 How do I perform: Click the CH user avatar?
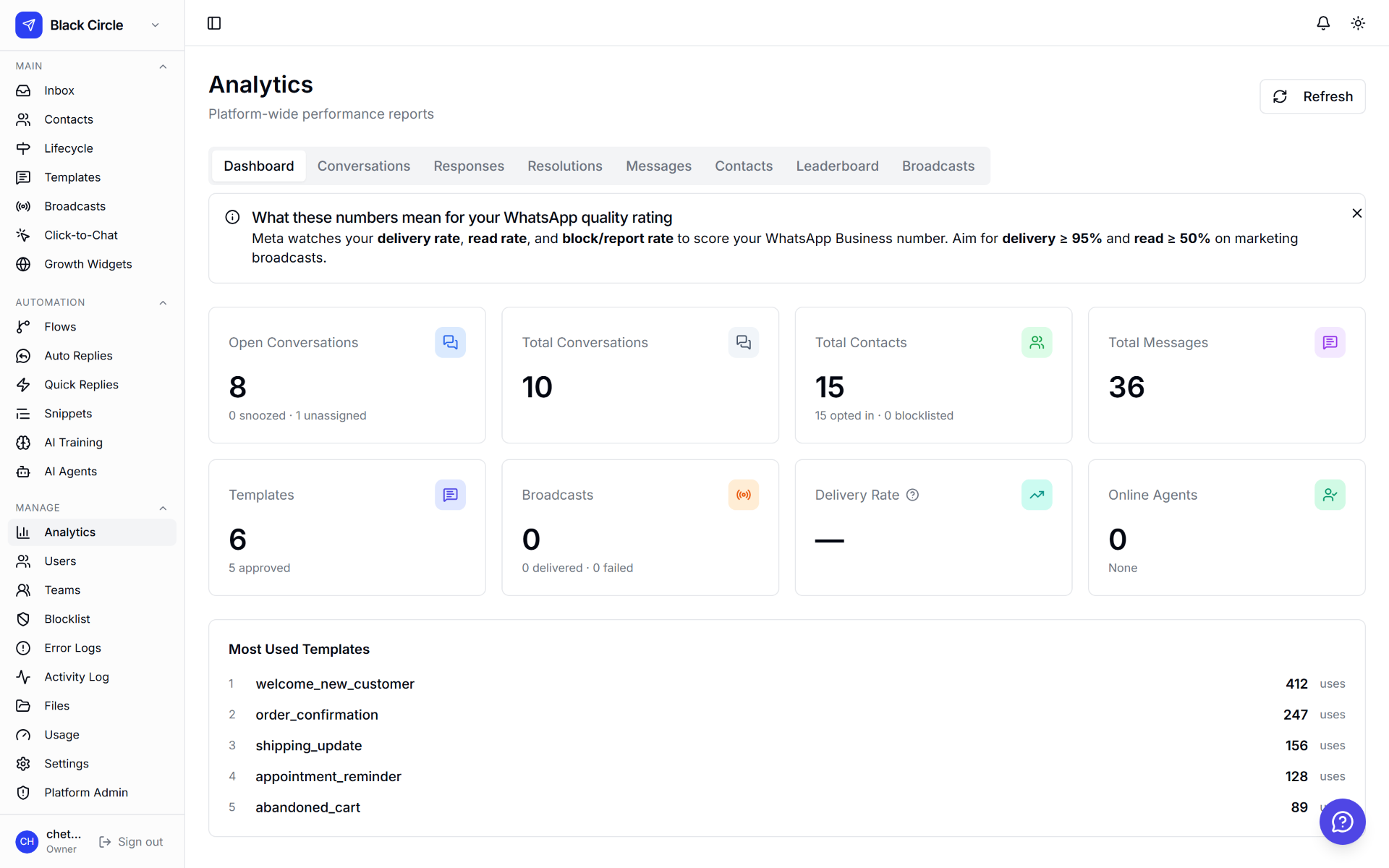[27, 842]
